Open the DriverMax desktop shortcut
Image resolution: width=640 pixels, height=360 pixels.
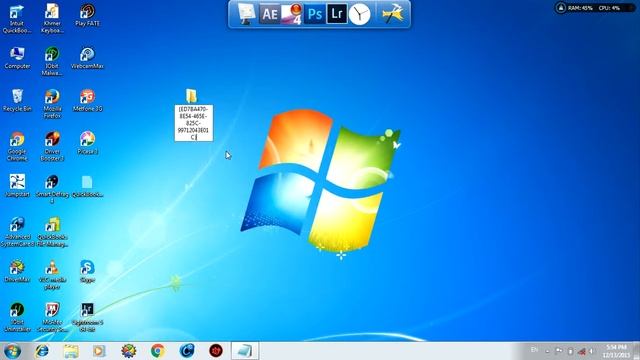pos(17,271)
